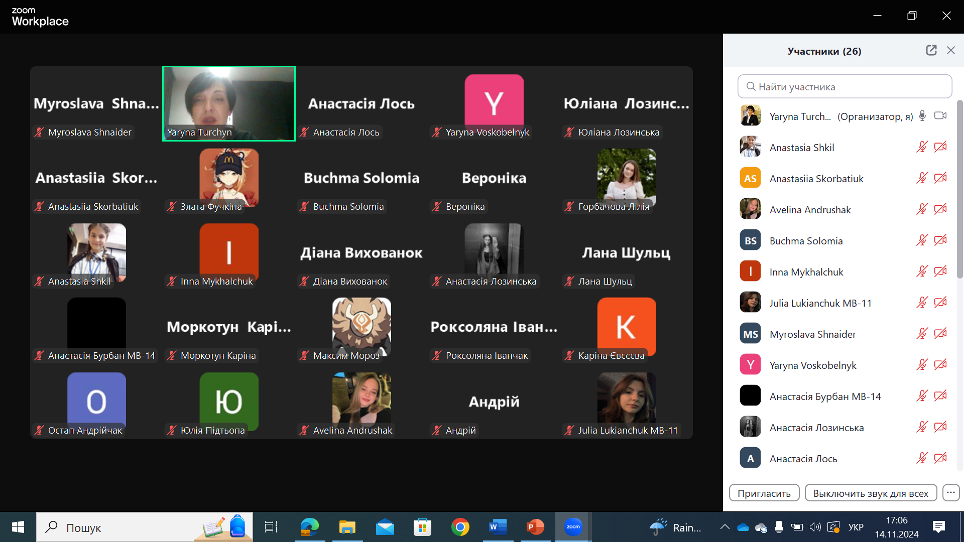
Task: Click the 'Найти участника' search field
Action: click(x=844, y=87)
